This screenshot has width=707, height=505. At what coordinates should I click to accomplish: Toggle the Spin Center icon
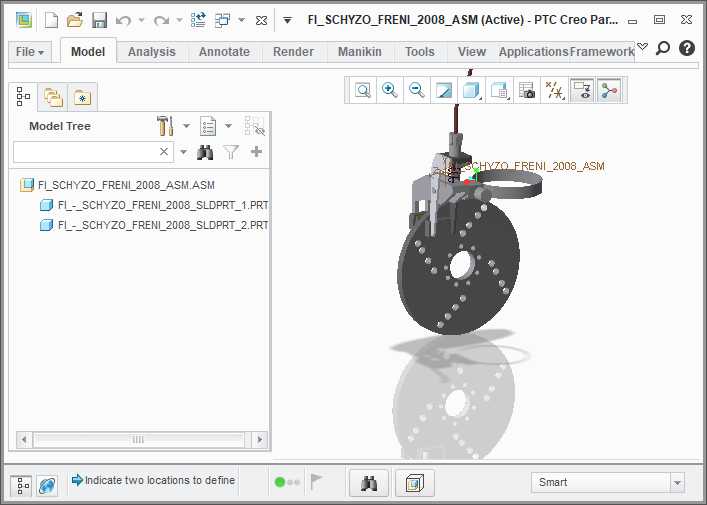tap(609, 90)
